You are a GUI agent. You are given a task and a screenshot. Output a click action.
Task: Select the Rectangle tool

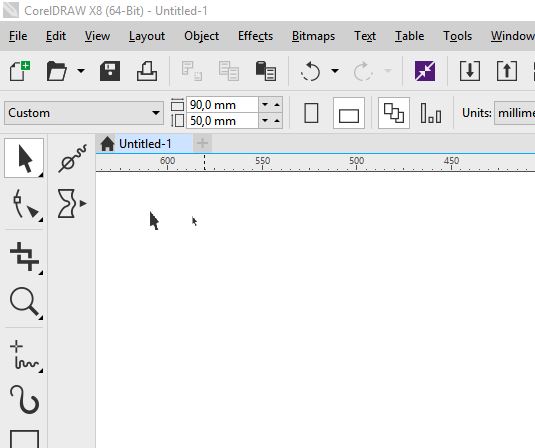pos(24,439)
